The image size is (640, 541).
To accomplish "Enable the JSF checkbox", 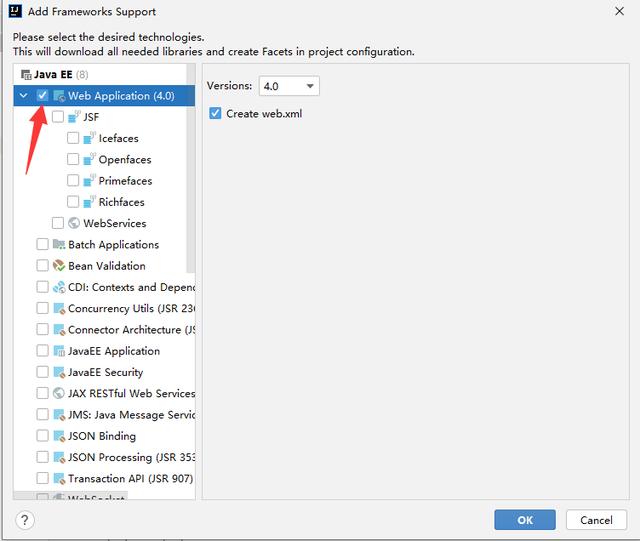I will pyautogui.click(x=58, y=117).
